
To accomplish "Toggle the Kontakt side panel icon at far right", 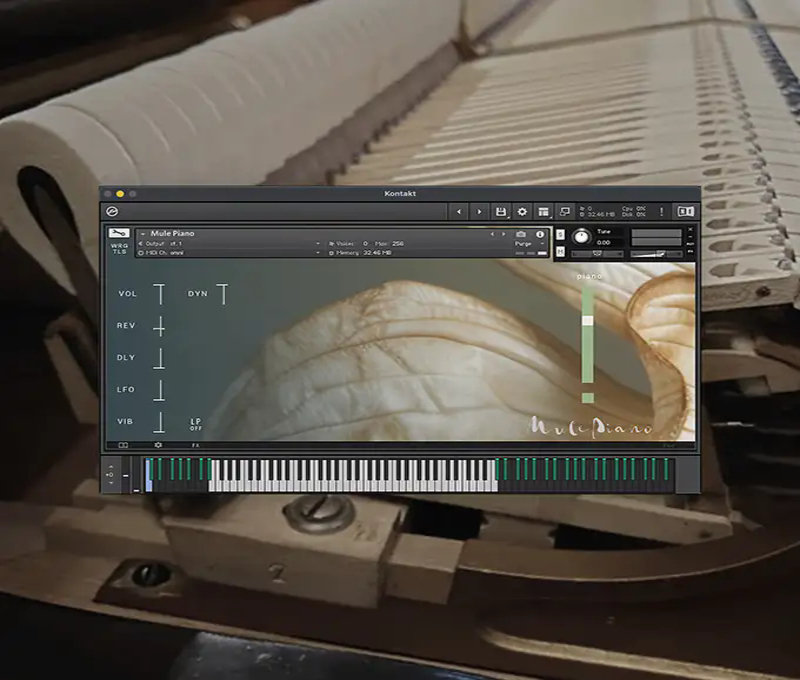I will pyautogui.click(x=685, y=212).
